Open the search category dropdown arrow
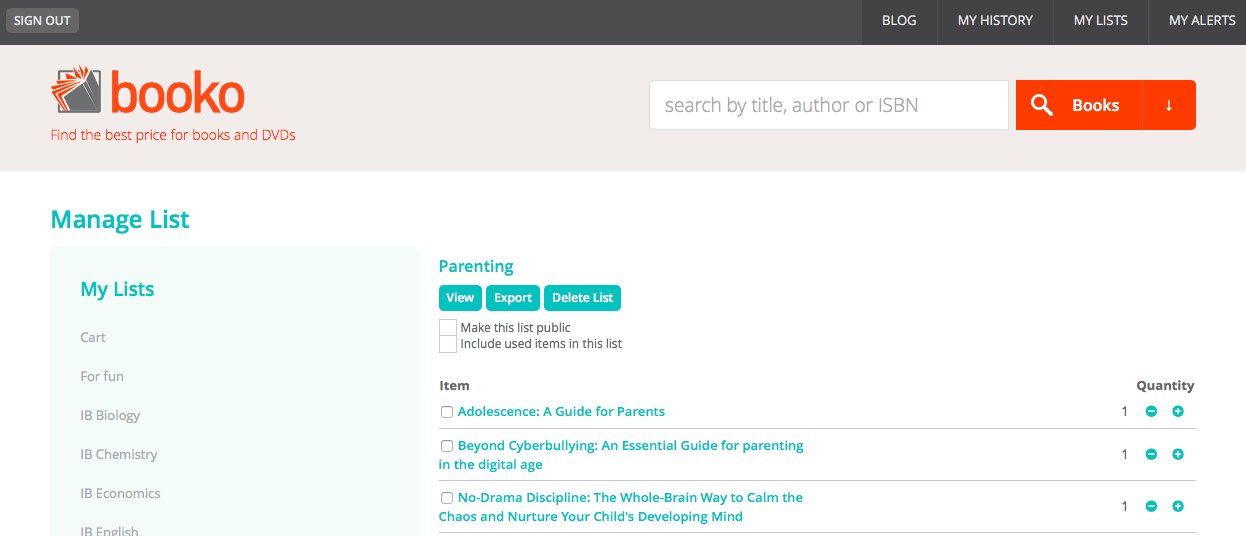Viewport: 1246px width, 536px height. (x=1169, y=105)
